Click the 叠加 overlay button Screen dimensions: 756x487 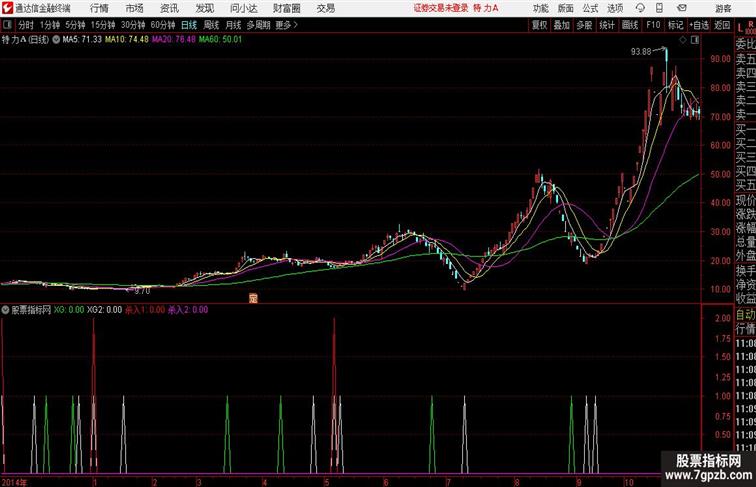562,25
